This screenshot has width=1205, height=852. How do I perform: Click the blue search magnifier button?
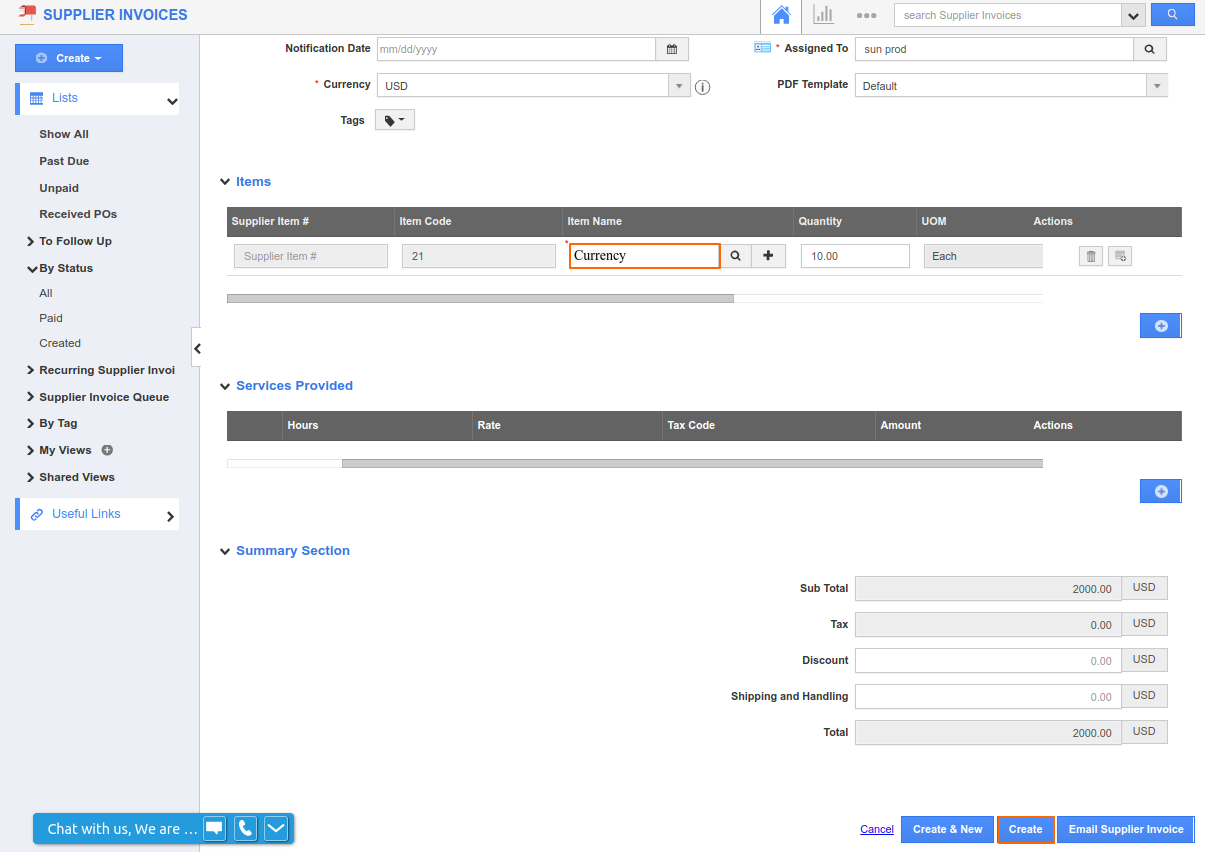[1172, 14]
